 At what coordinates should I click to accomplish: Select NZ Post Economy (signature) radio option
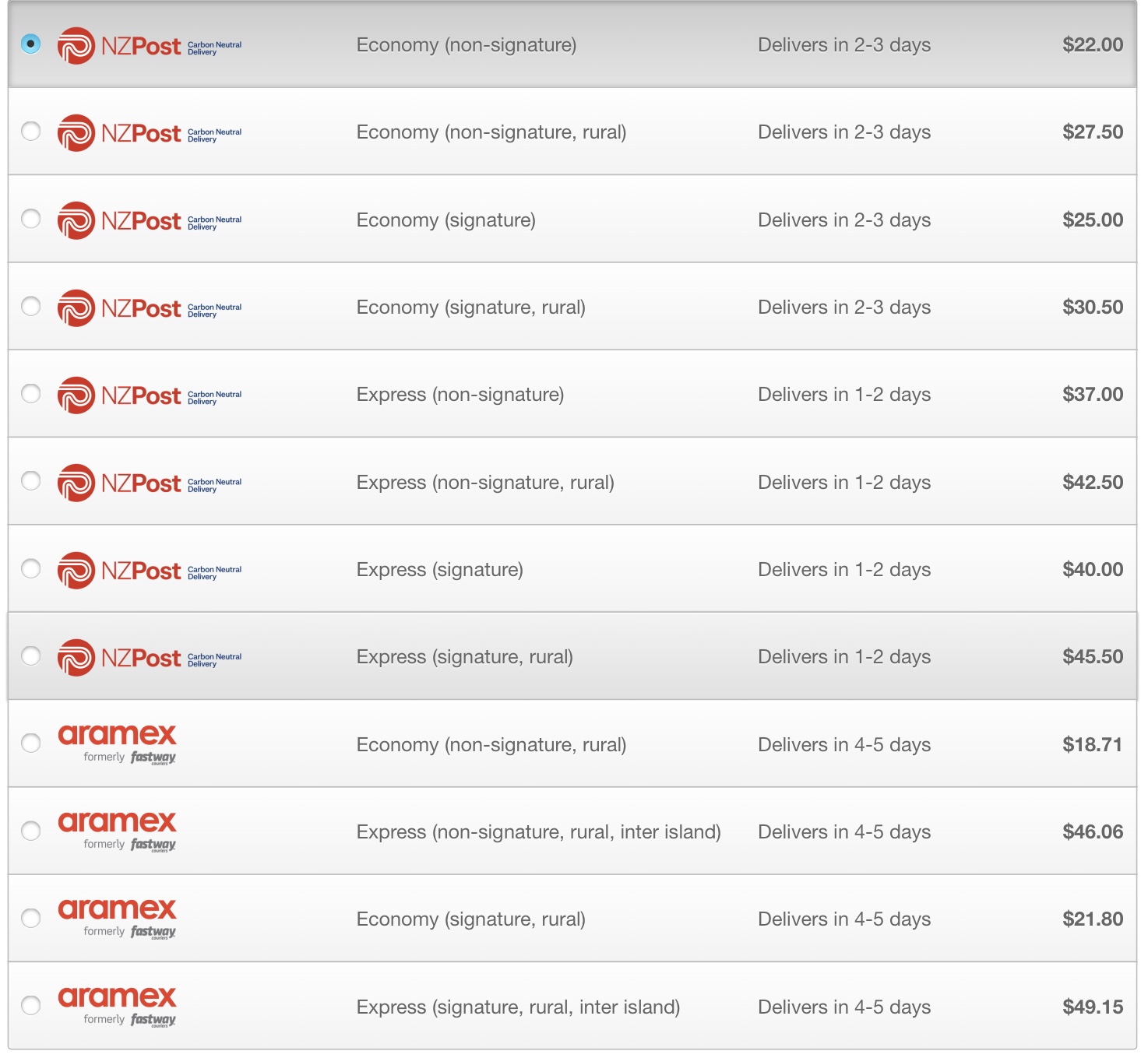[x=30, y=219]
